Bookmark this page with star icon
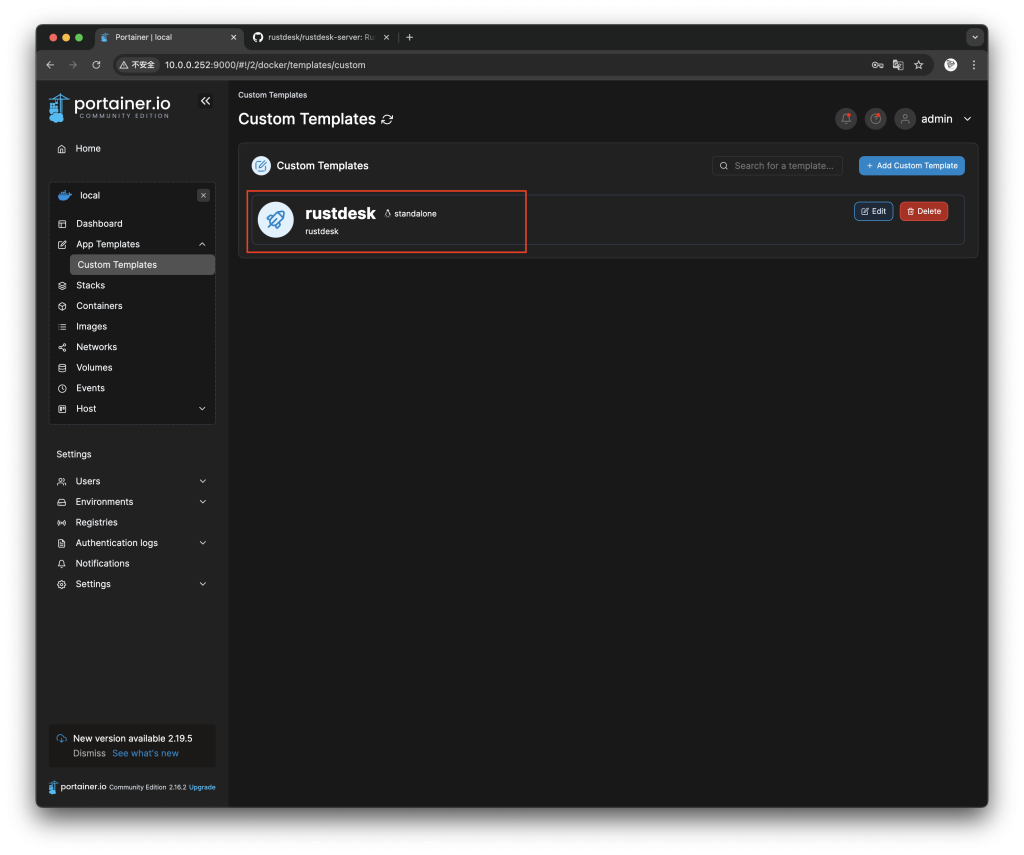 918,65
